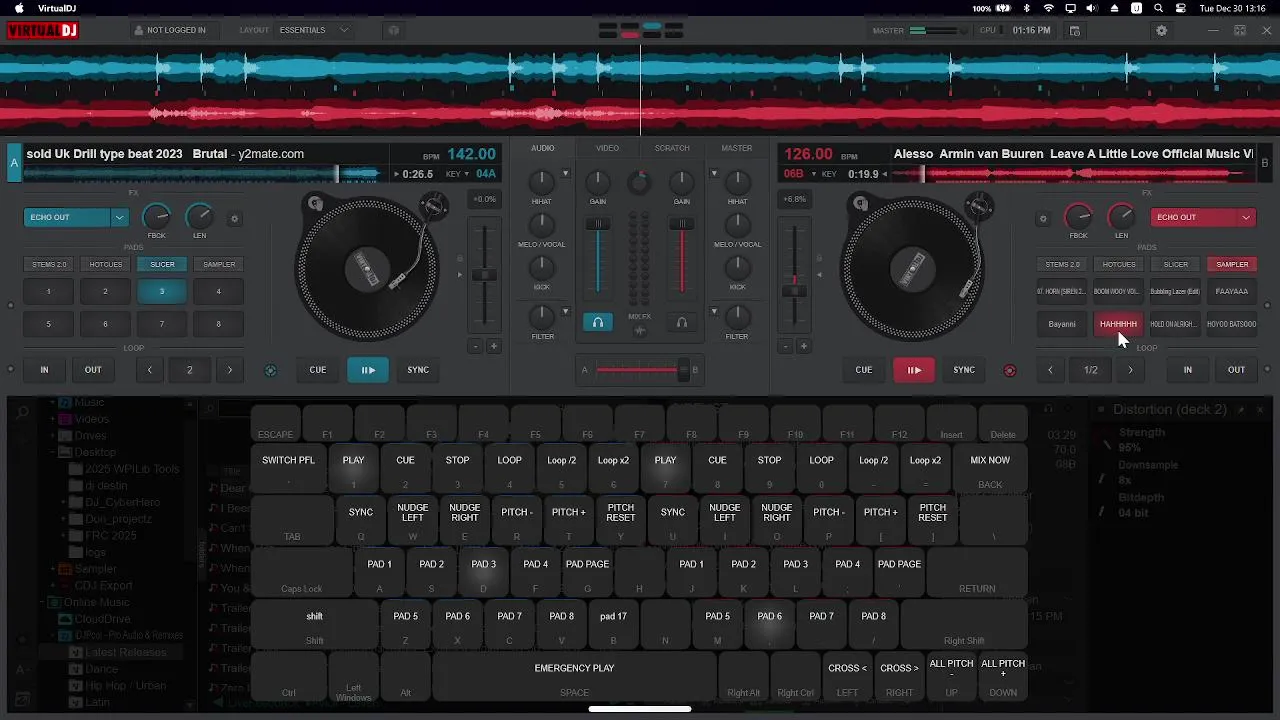Viewport: 1280px width, 720px height.
Task: Open macOS Control Center icon
Action: [1180, 8]
